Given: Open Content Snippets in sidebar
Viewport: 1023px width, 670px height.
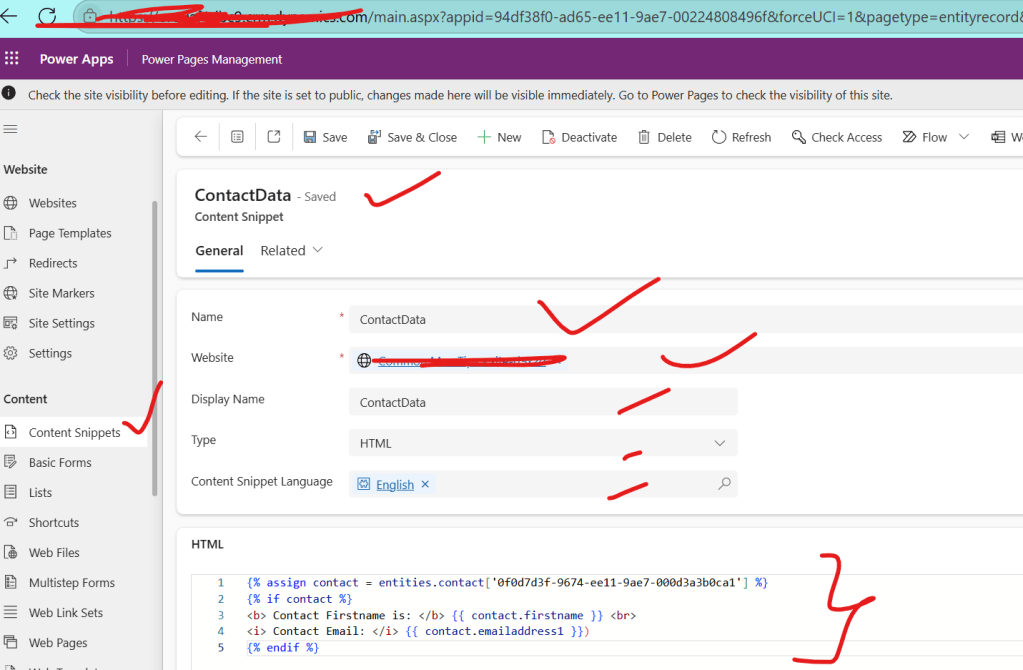Looking at the screenshot, I should [x=74, y=433].
